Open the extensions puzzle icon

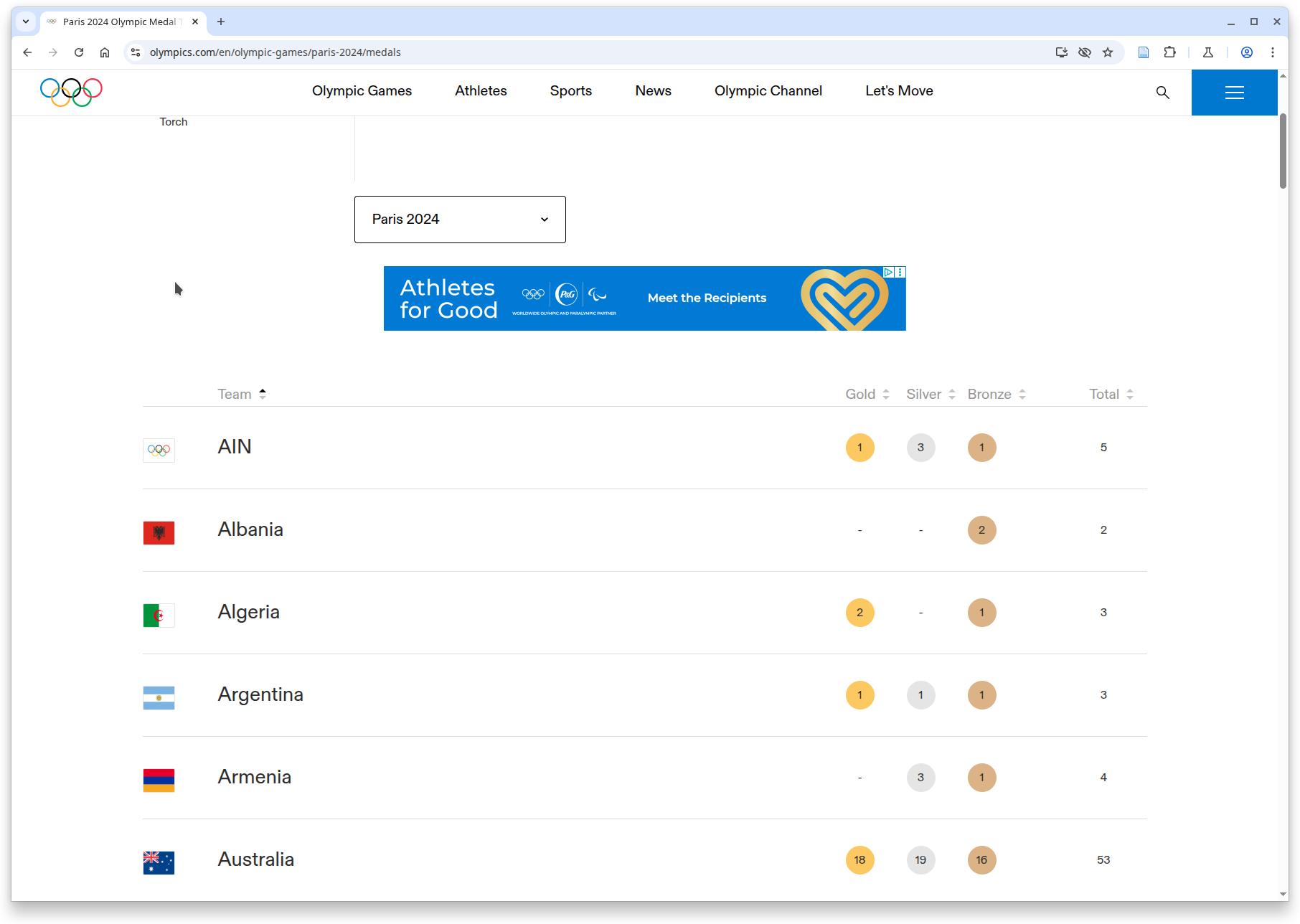click(x=1170, y=52)
